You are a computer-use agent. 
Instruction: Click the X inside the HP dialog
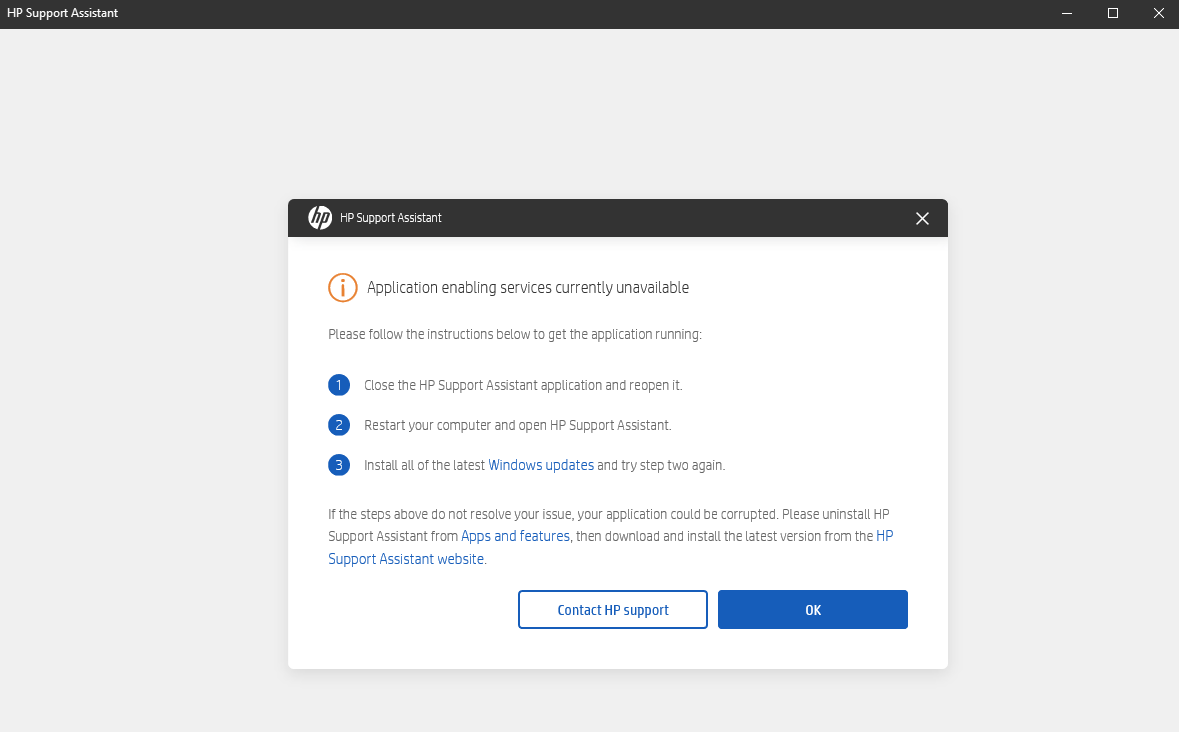click(921, 218)
